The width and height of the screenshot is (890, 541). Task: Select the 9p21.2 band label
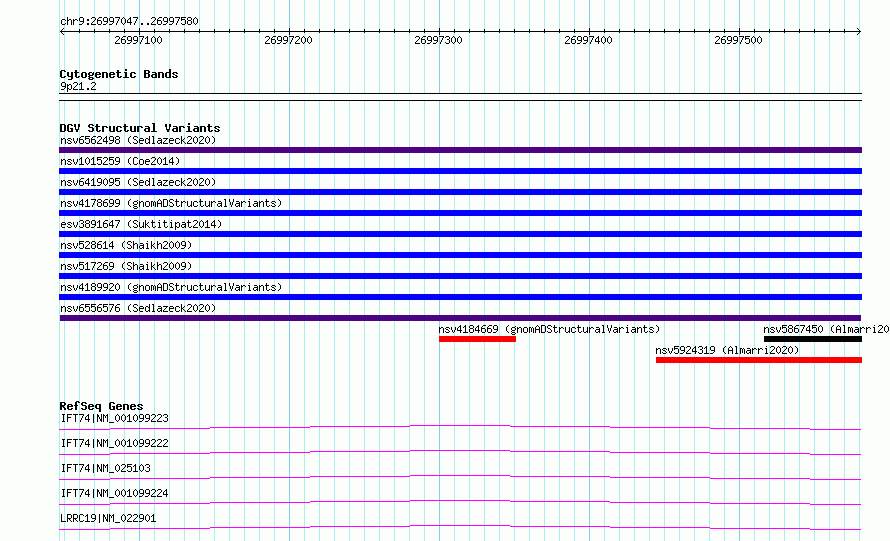[x=78, y=86]
